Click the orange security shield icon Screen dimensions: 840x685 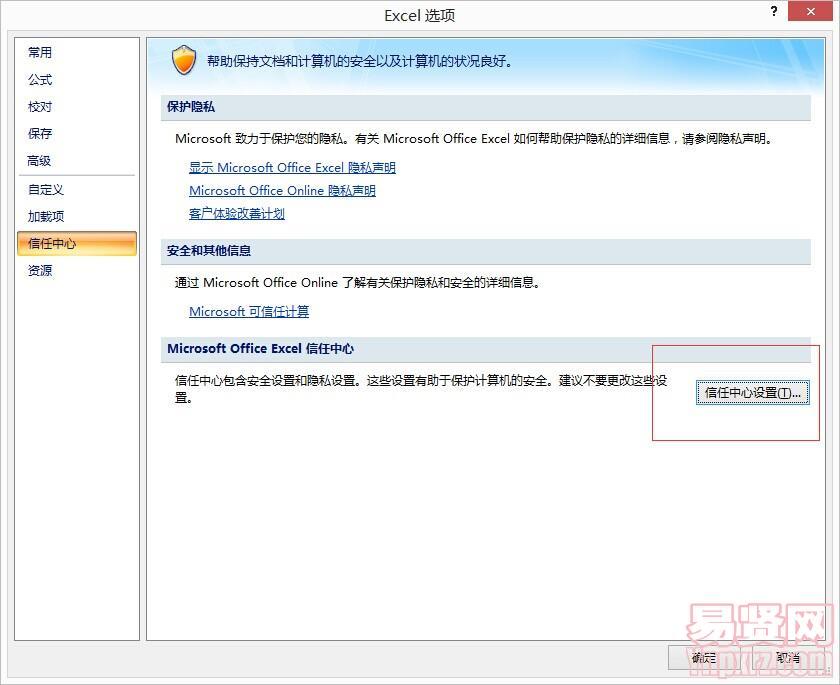tap(184, 60)
